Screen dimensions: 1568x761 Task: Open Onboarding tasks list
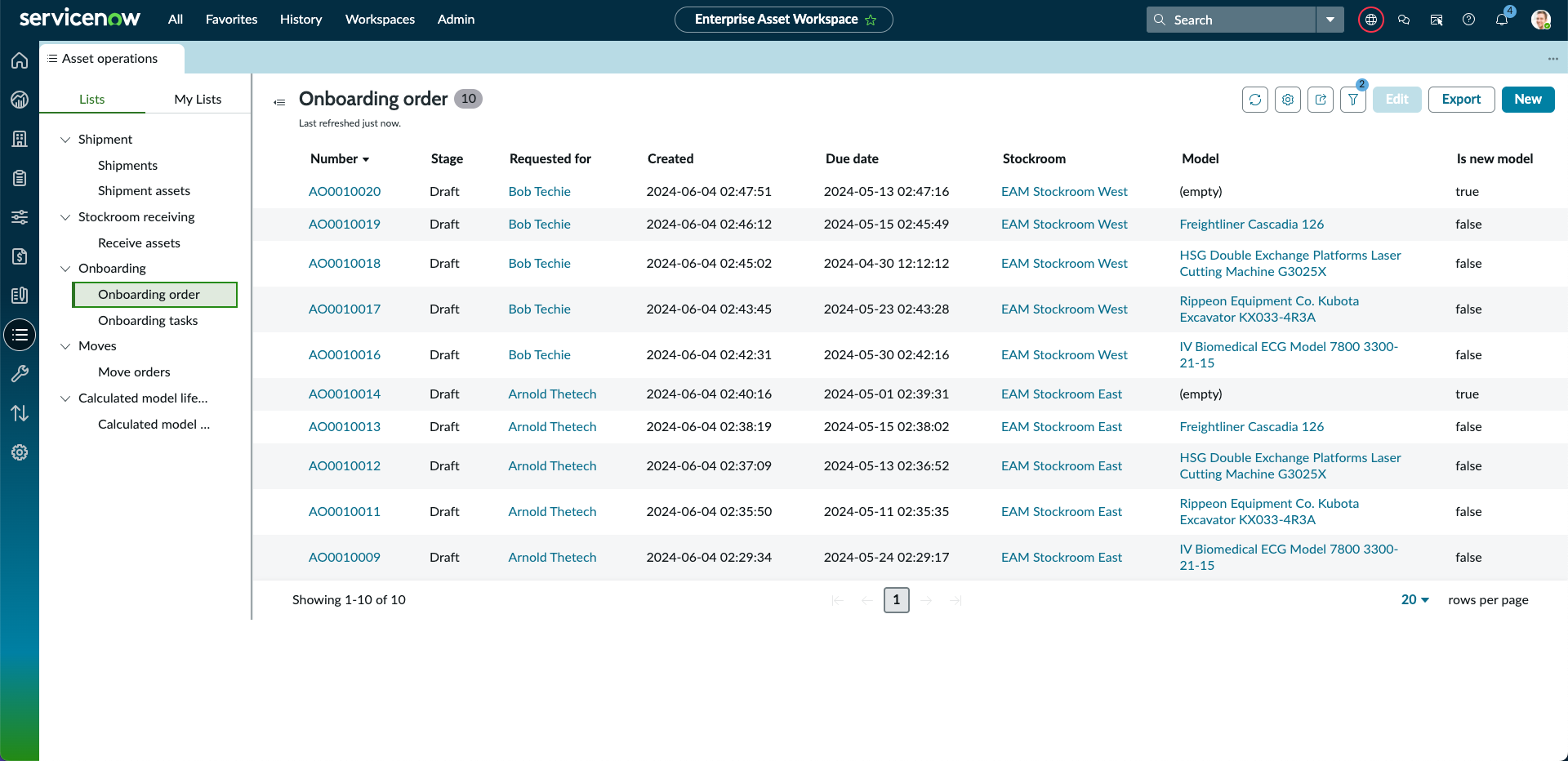click(148, 321)
